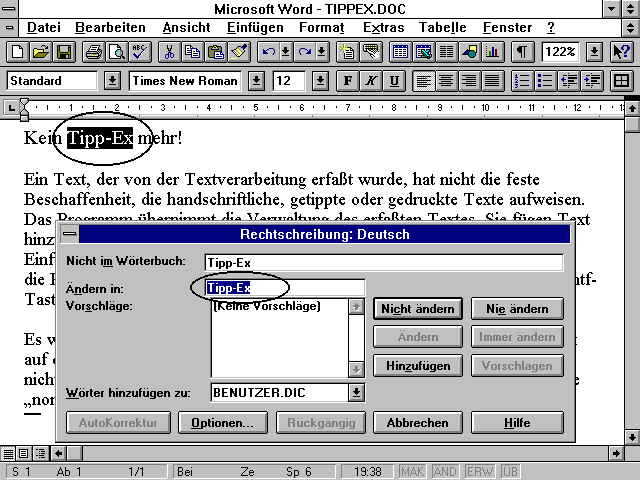The height and width of the screenshot is (480, 640).
Task: Toggle paragraph marks display
Action: pos(522,52)
